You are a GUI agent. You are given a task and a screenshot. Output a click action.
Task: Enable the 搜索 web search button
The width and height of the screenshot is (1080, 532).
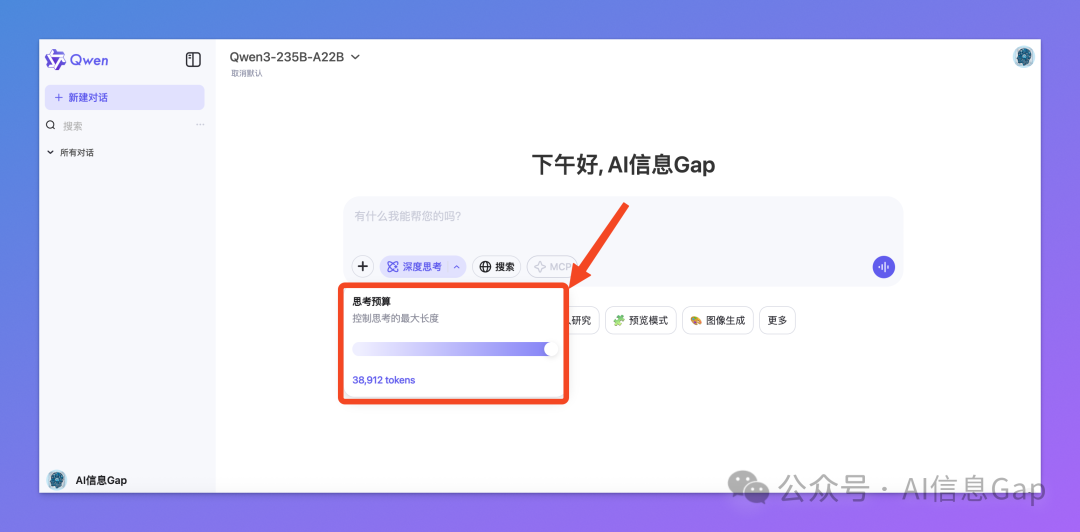[497, 267]
